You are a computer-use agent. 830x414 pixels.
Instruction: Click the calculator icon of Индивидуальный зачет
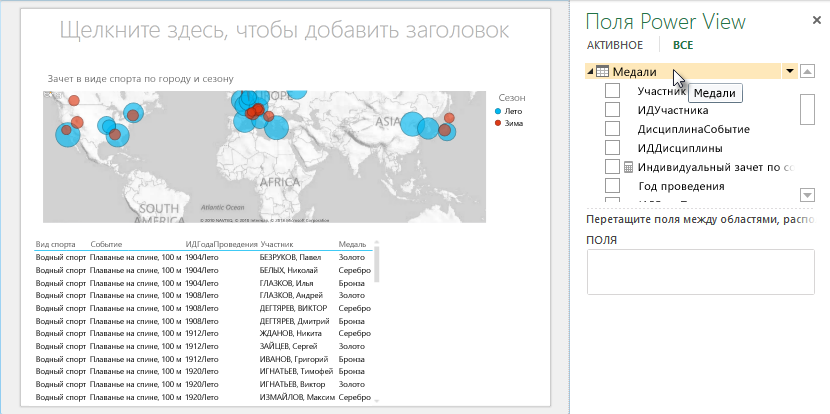[628, 167]
